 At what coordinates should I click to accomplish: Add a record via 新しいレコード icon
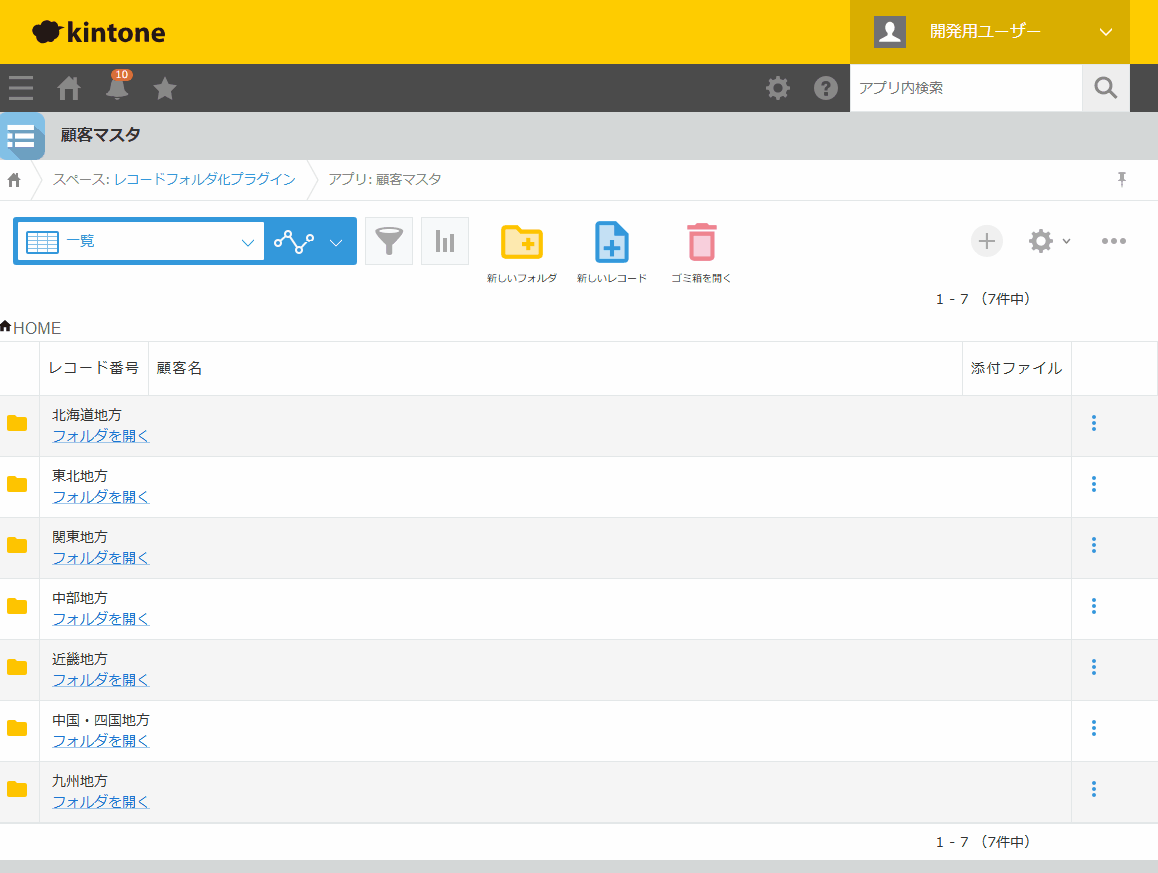coord(611,241)
